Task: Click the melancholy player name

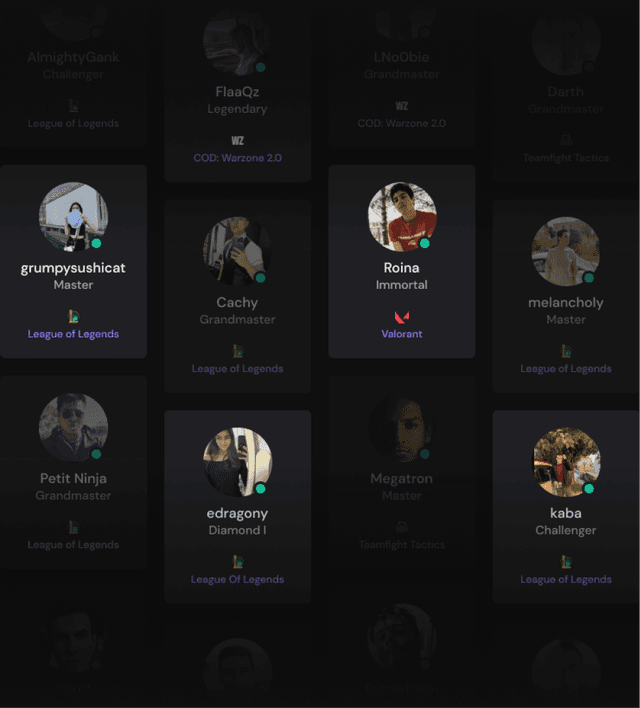Action: point(566,303)
